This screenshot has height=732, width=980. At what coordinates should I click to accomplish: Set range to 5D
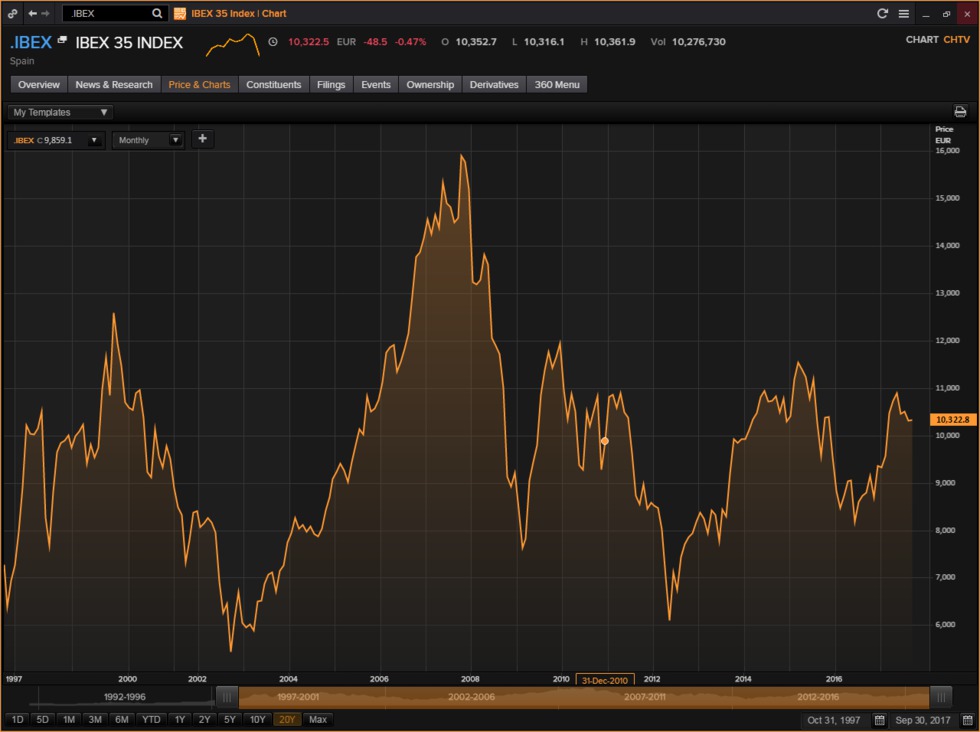pyautogui.click(x=42, y=719)
